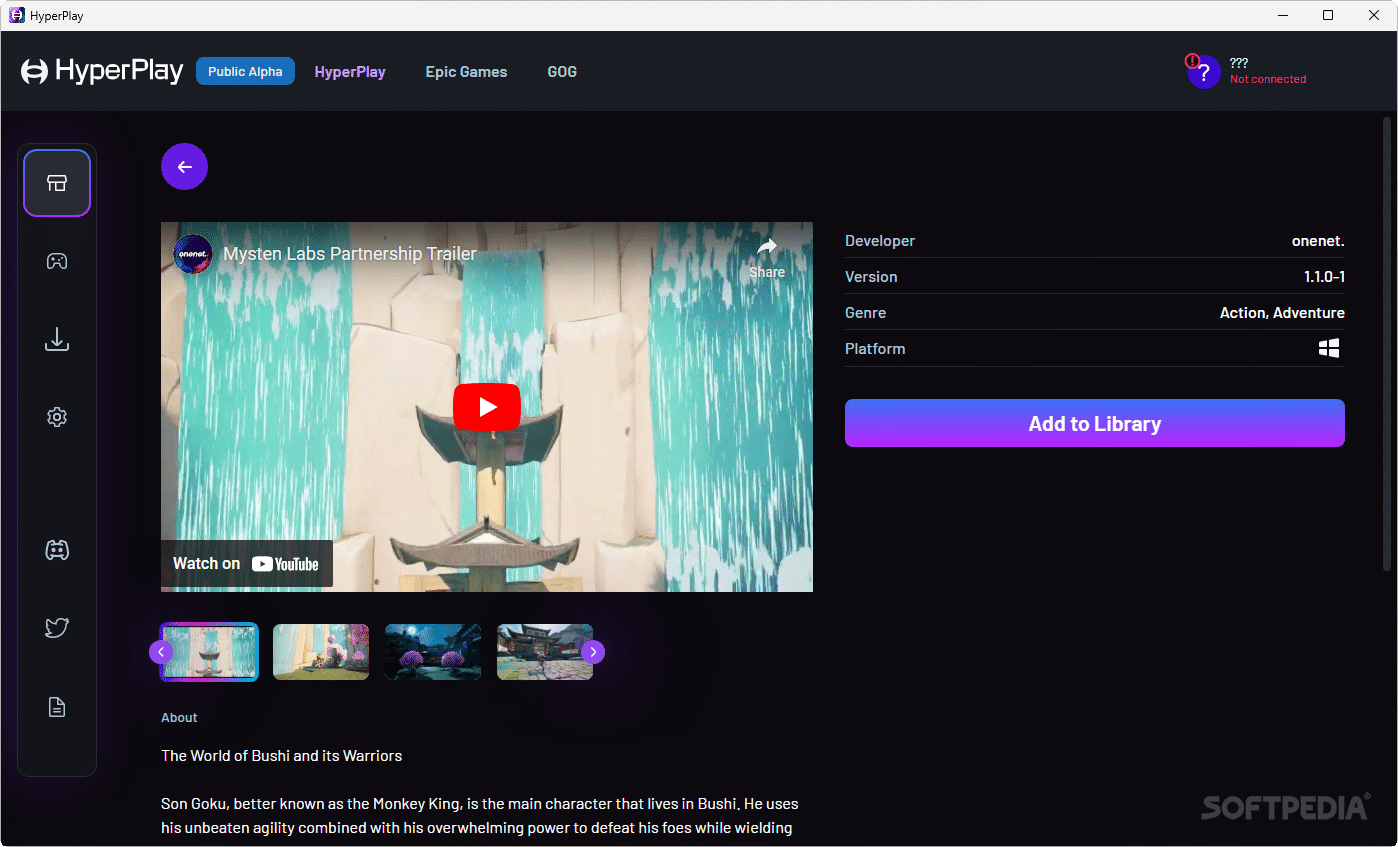Click the 'About' heading
Viewport: 1398px width, 847px height.
pyautogui.click(x=179, y=718)
